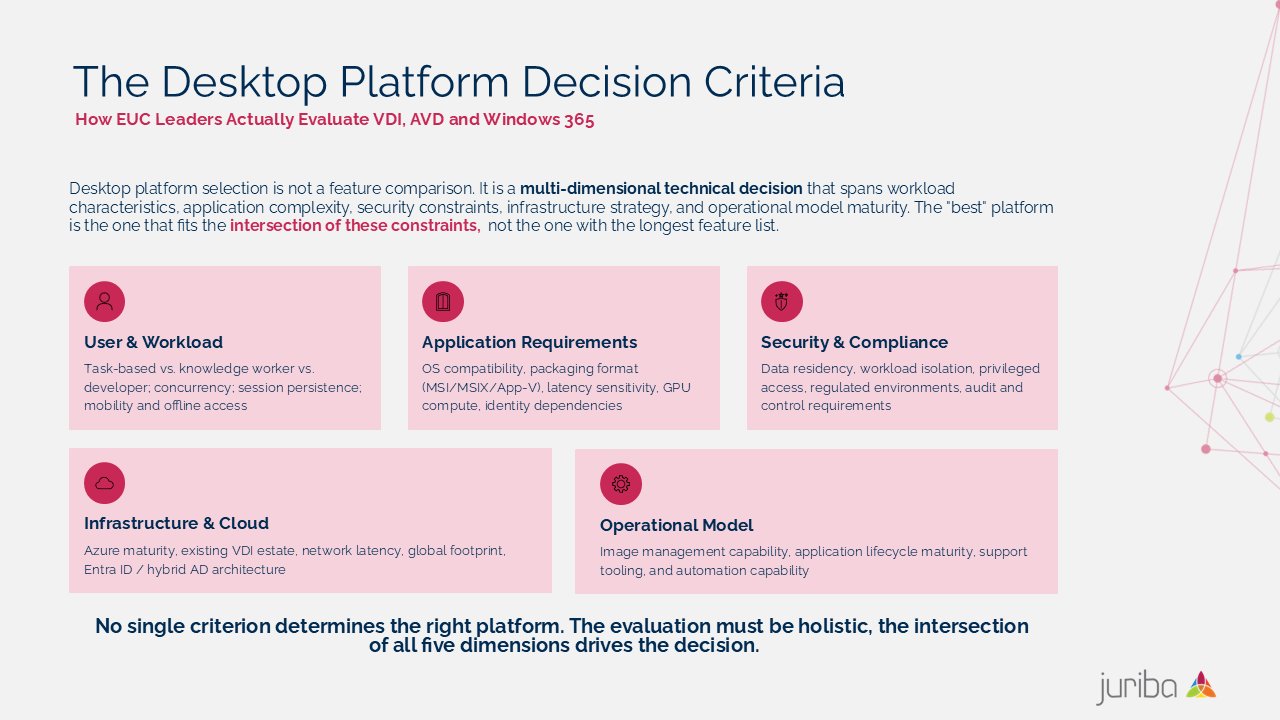Select the Image management capability description text
Screen dimensions: 1280x720
(813, 561)
